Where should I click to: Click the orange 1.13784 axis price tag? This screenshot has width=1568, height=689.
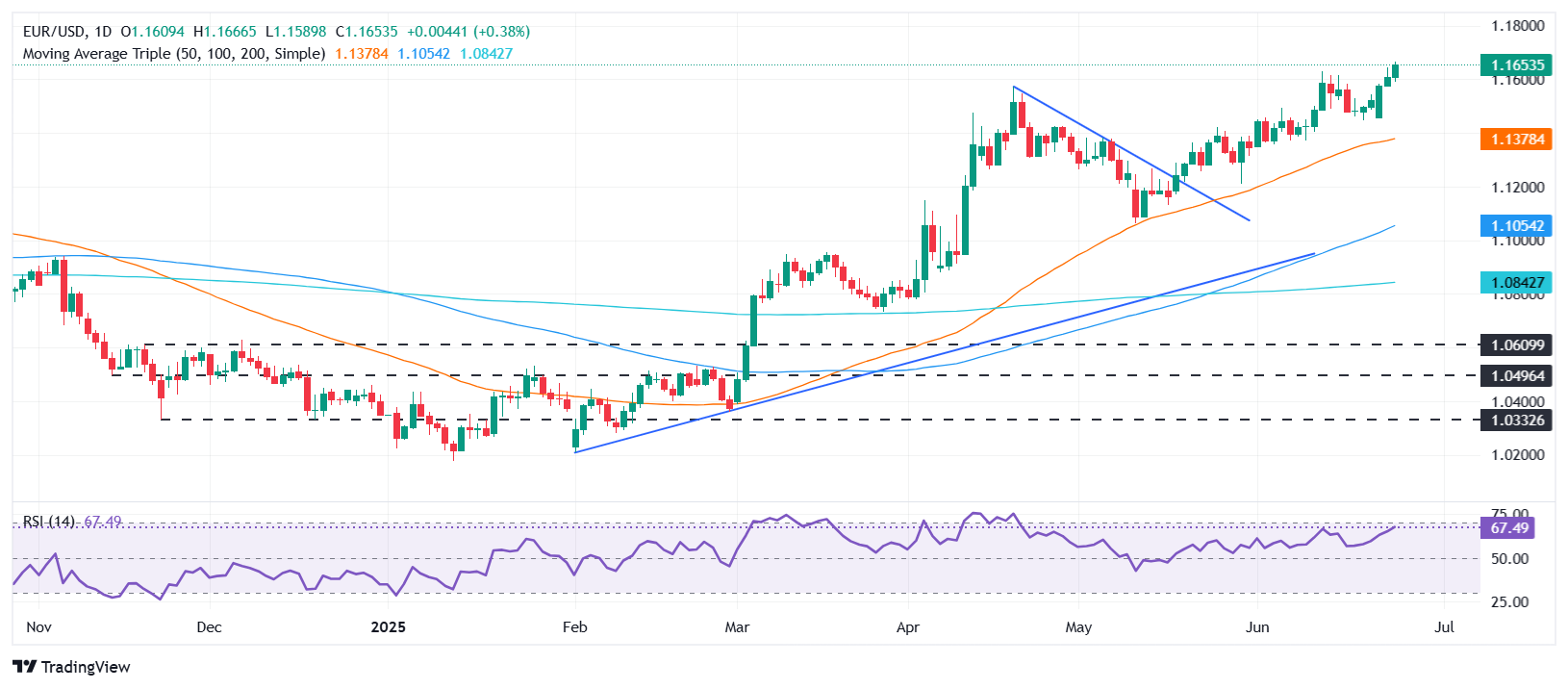coord(1517,140)
